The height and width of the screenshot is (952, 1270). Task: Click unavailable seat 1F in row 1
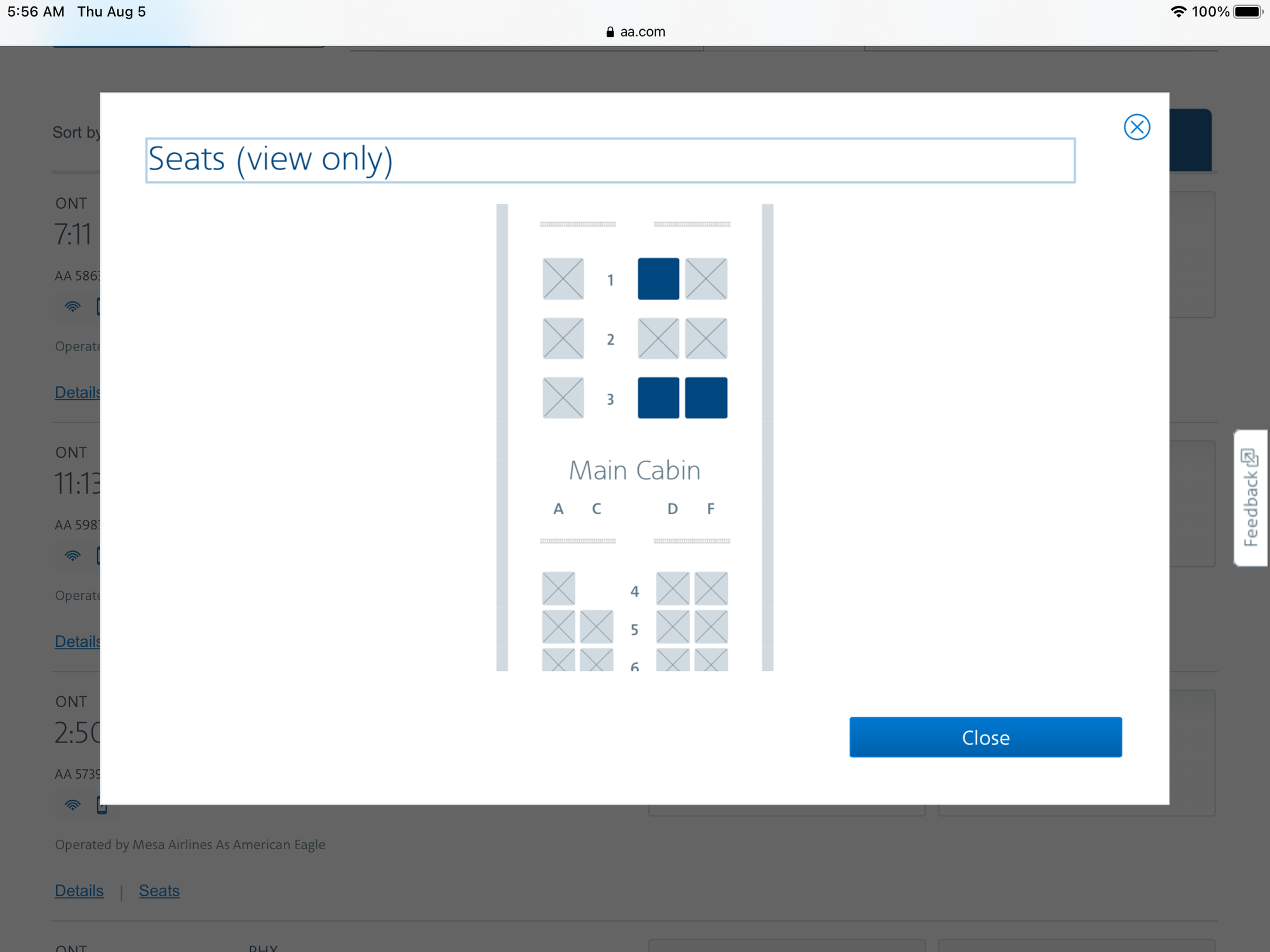(705, 279)
